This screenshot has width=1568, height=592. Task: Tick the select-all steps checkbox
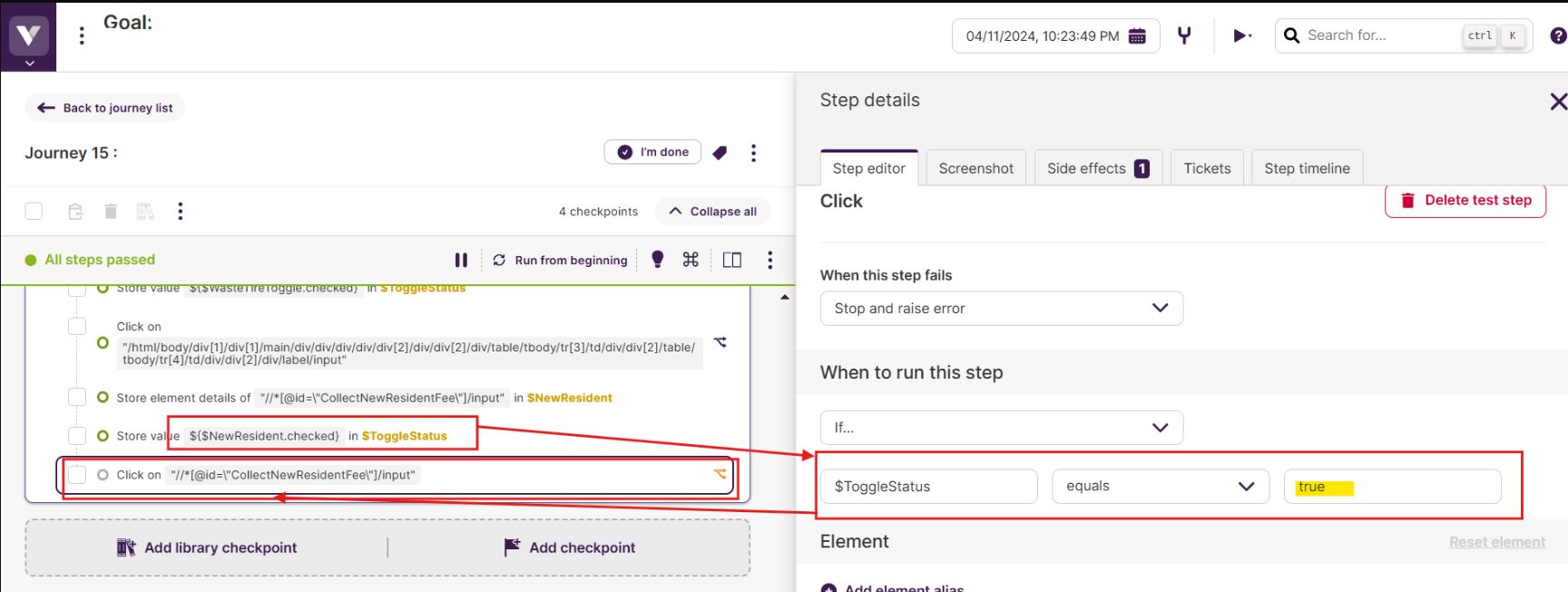34,212
